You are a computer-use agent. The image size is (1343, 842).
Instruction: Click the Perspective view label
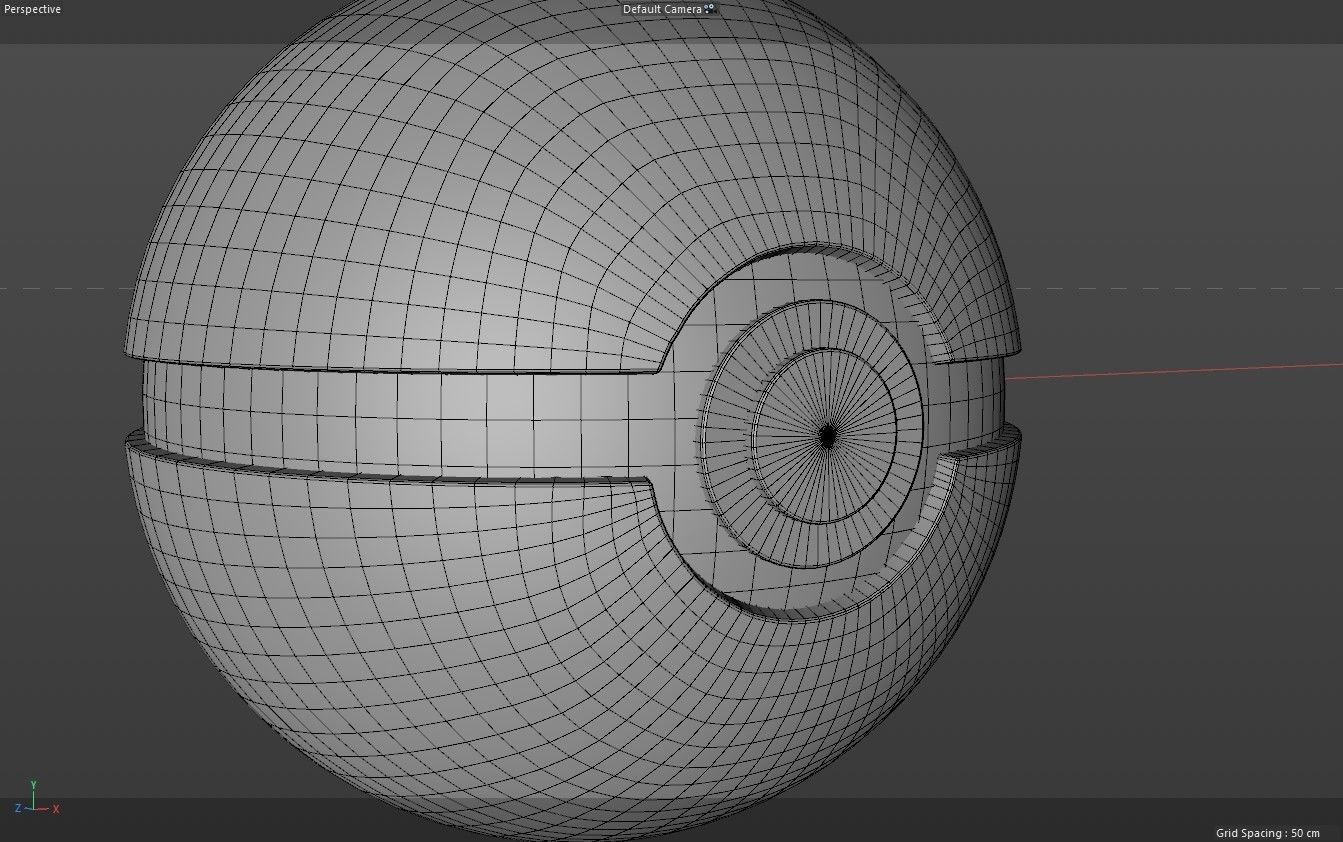point(32,9)
